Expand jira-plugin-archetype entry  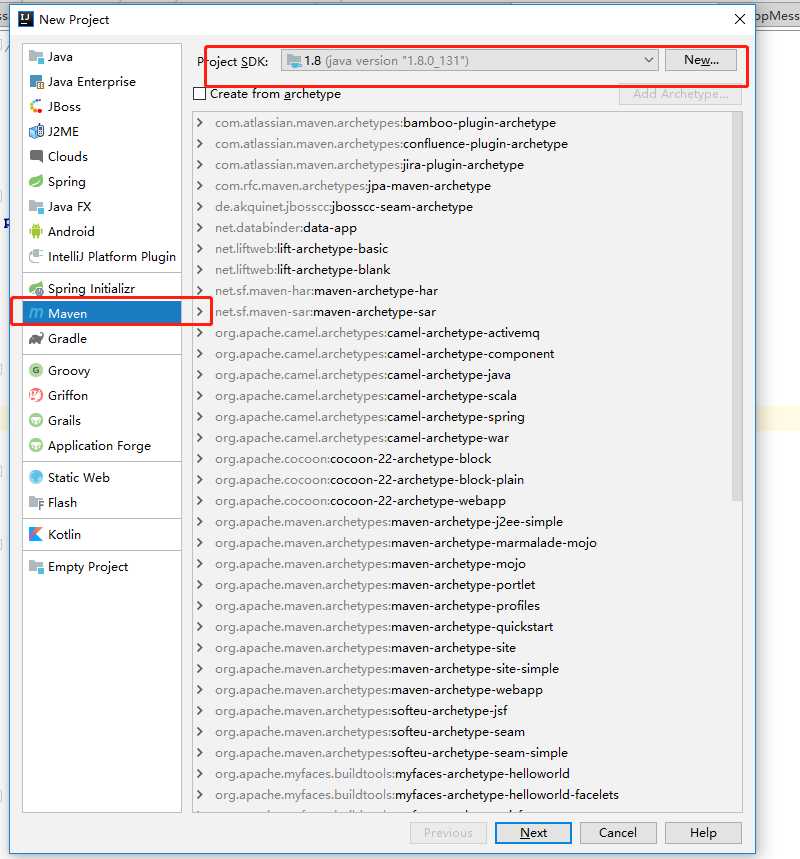[200, 164]
